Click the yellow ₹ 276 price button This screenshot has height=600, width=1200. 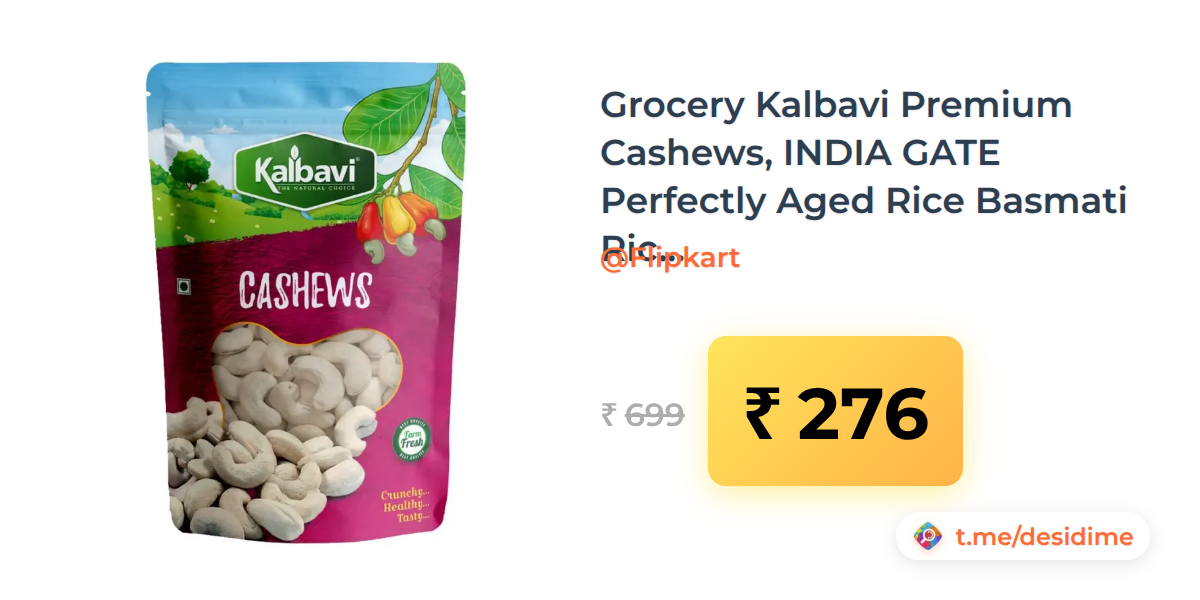[x=835, y=411]
